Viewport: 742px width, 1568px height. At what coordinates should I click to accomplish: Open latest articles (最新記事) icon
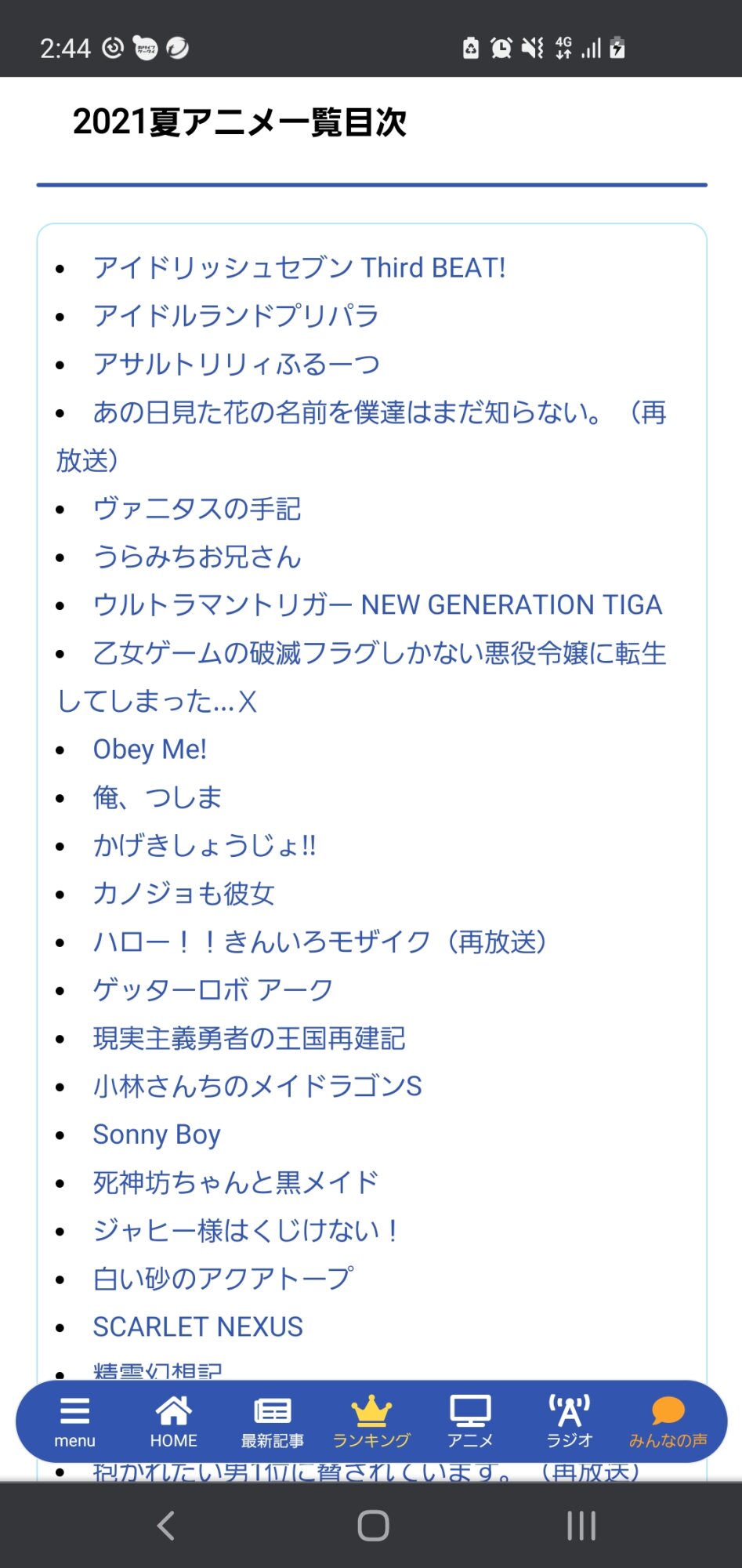tap(272, 1412)
